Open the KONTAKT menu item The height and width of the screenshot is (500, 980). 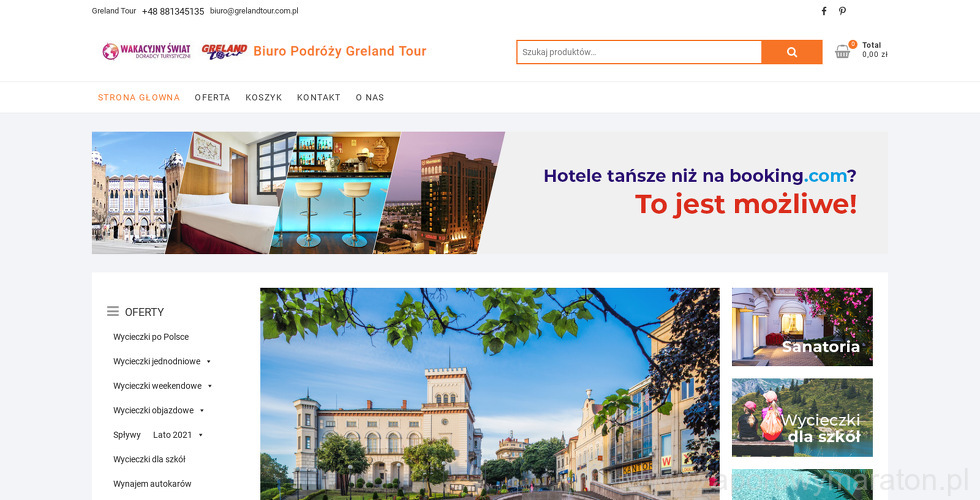click(319, 98)
